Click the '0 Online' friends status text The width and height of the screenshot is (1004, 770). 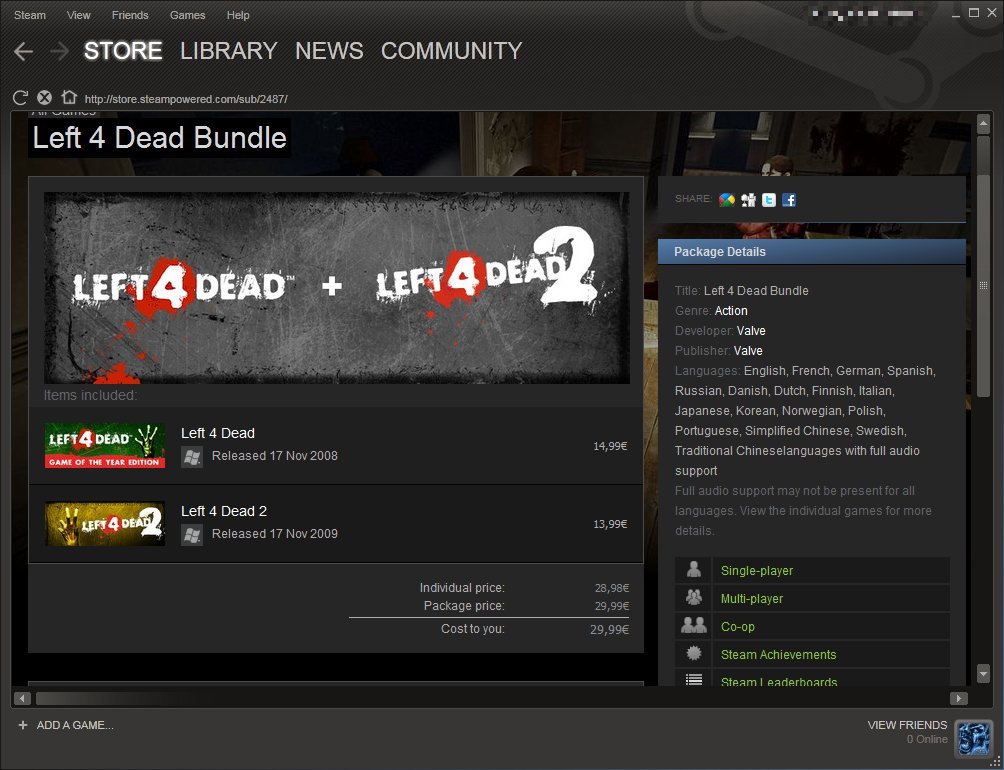(x=927, y=740)
